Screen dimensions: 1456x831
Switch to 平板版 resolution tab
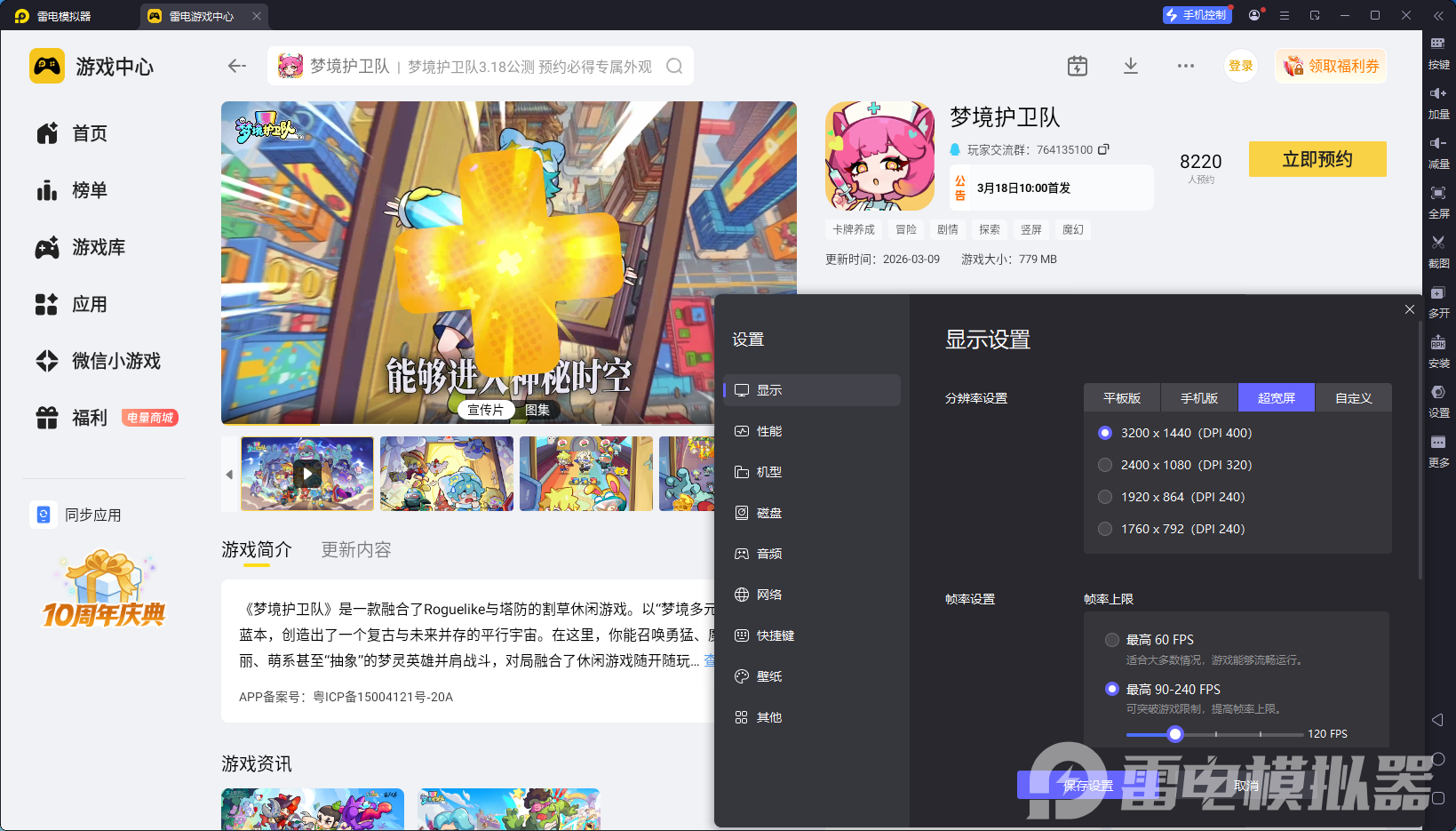pos(1122,398)
